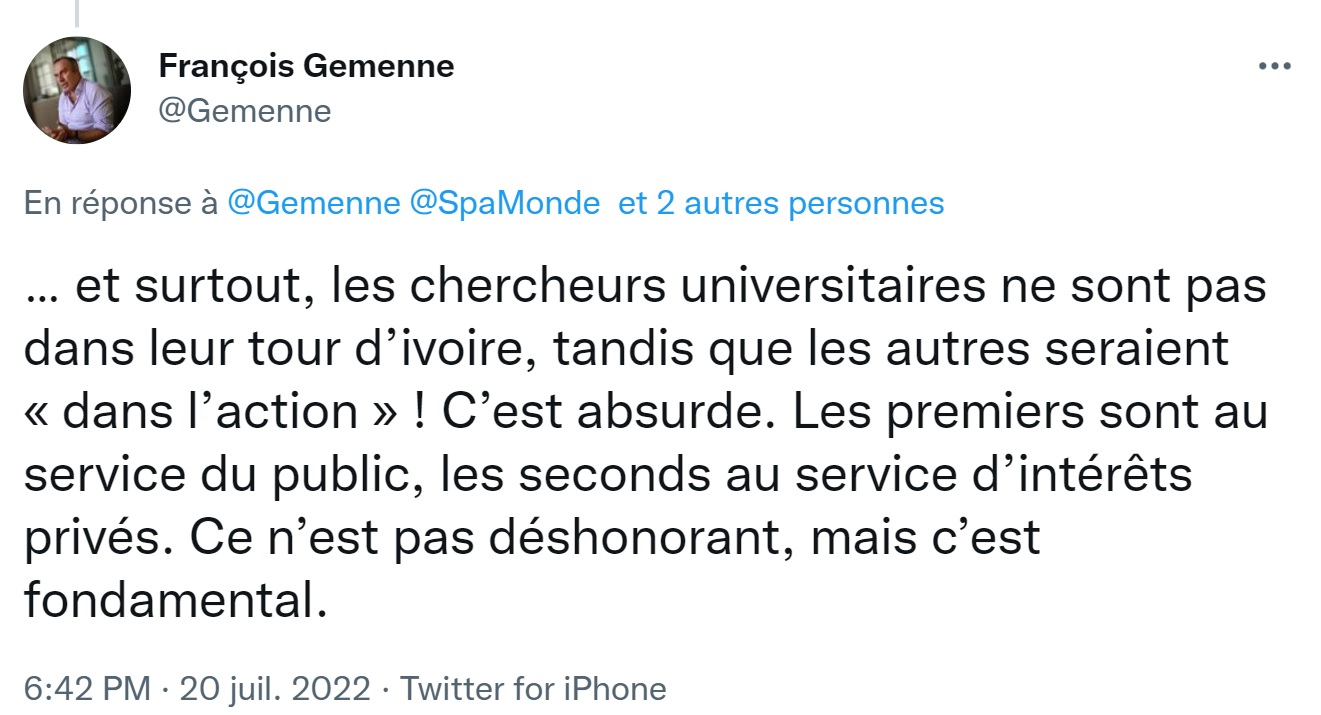Screen dimensions: 1321x715
Task: Click the date 20 juil. 2022
Action: 276,689
